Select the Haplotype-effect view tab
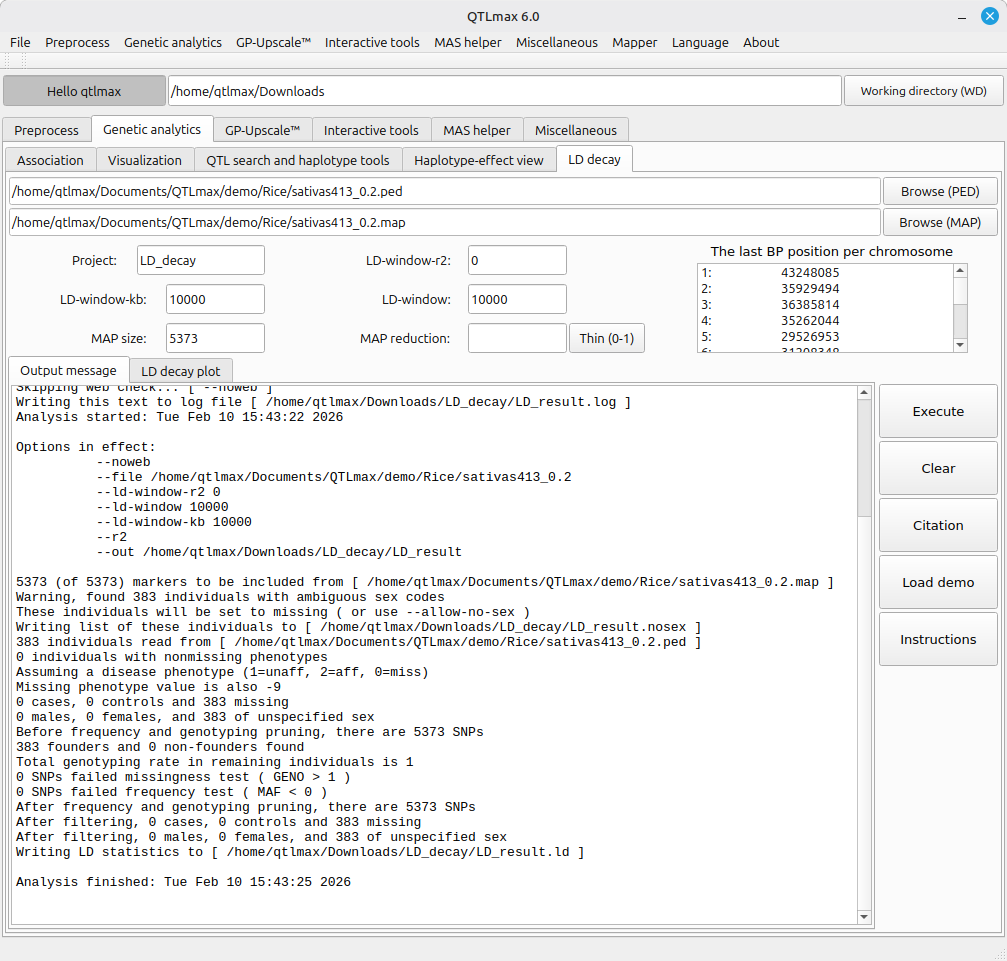The width and height of the screenshot is (1007, 961). tap(478, 160)
